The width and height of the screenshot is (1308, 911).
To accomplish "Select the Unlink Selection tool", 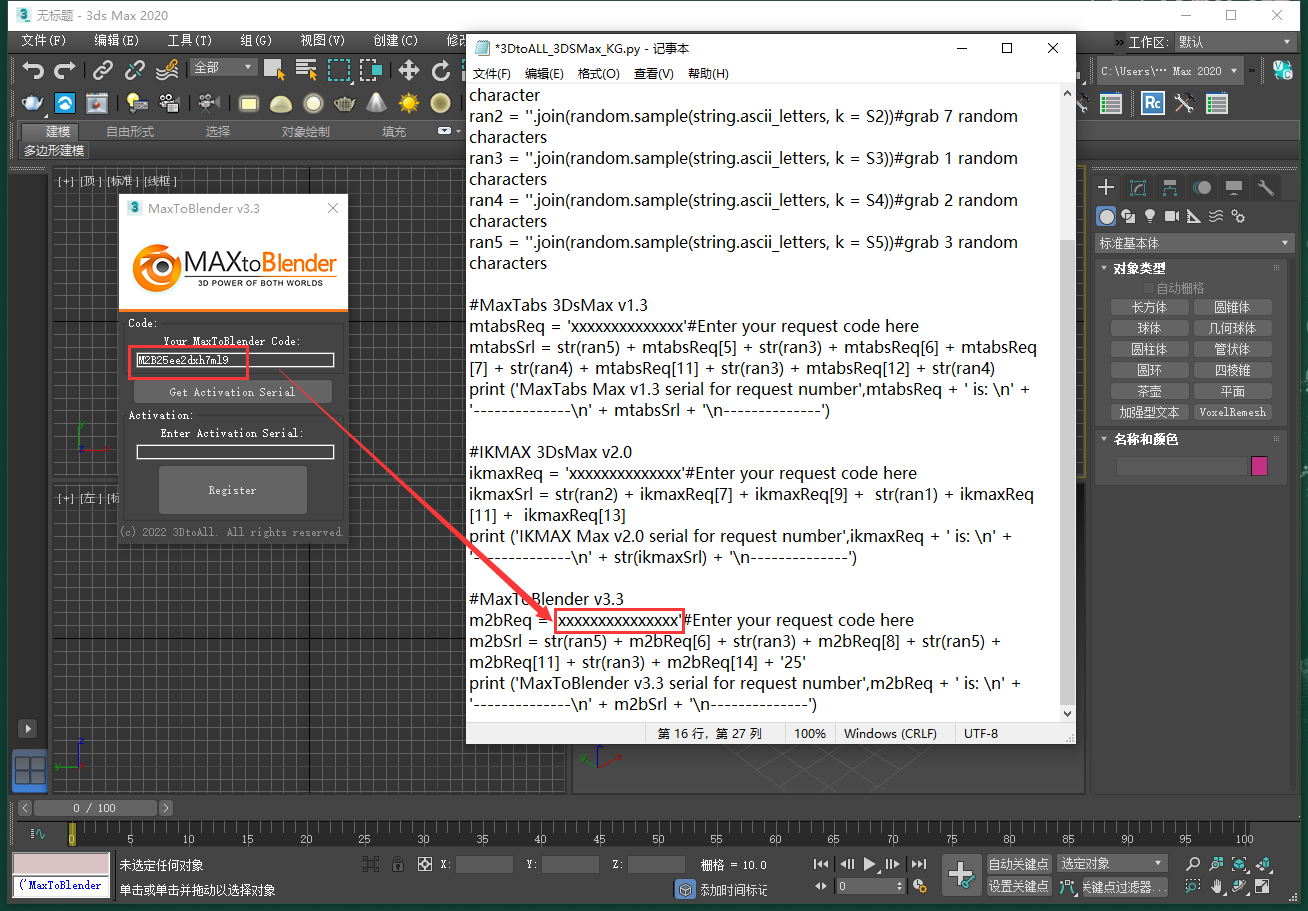I will coord(135,70).
